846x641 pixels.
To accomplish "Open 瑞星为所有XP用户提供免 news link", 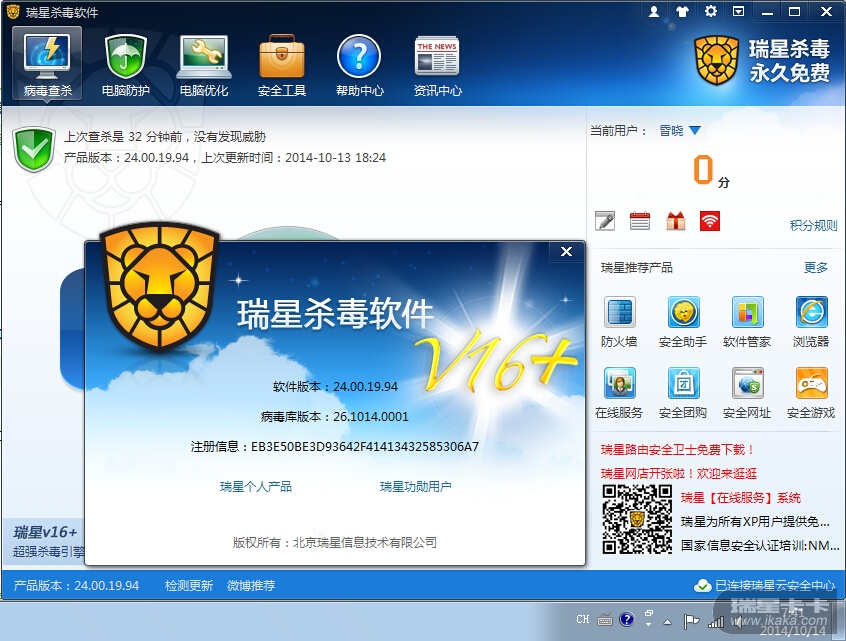I will click(755, 522).
